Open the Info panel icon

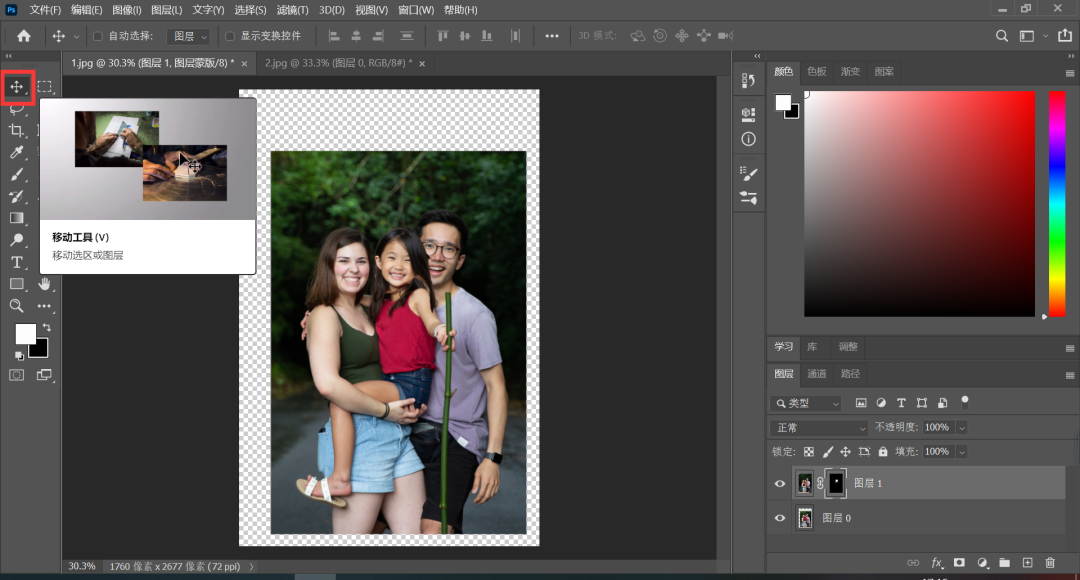click(749, 139)
